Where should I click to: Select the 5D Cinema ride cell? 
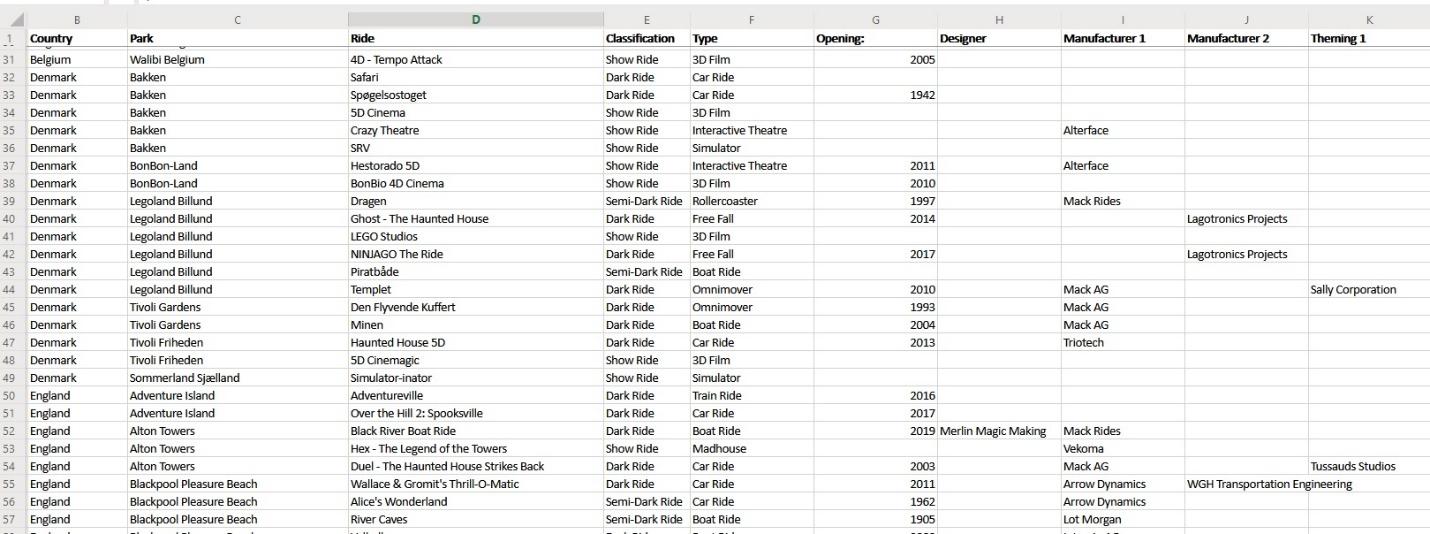tap(476, 113)
